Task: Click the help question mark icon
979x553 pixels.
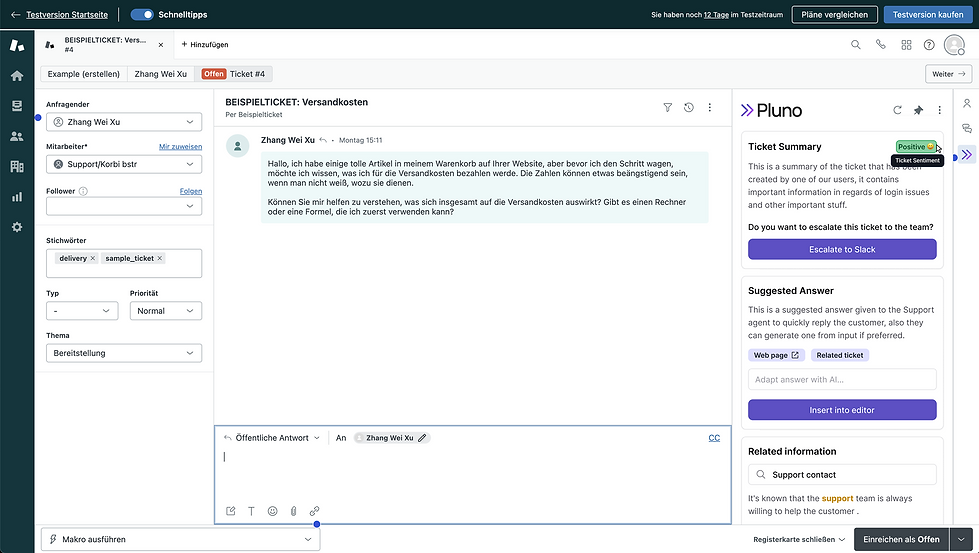Action: [x=929, y=44]
